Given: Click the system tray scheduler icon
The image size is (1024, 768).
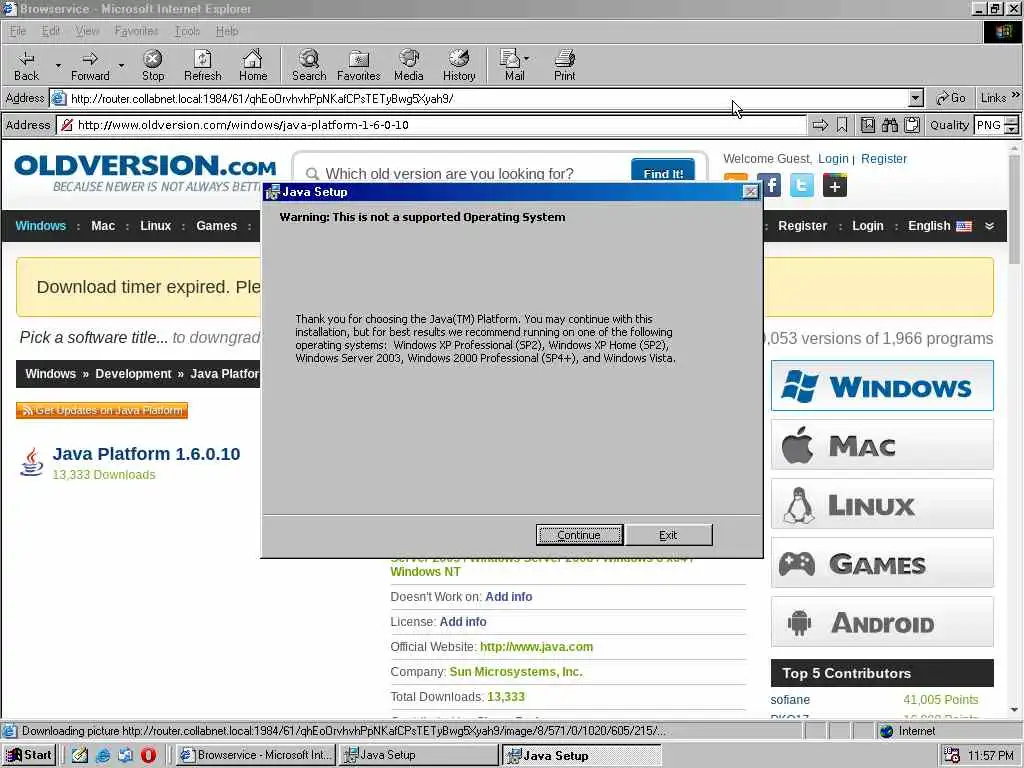Looking at the screenshot, I should point(952,756).
